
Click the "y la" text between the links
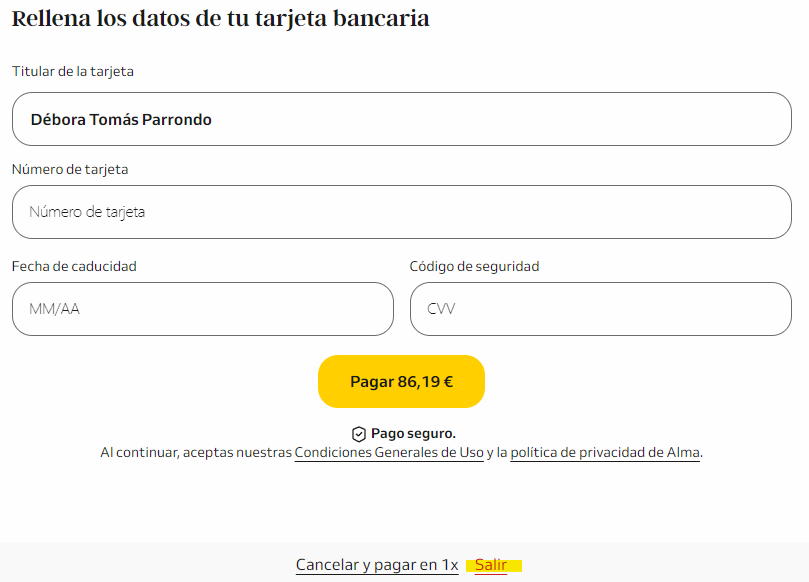pos(497,452)
